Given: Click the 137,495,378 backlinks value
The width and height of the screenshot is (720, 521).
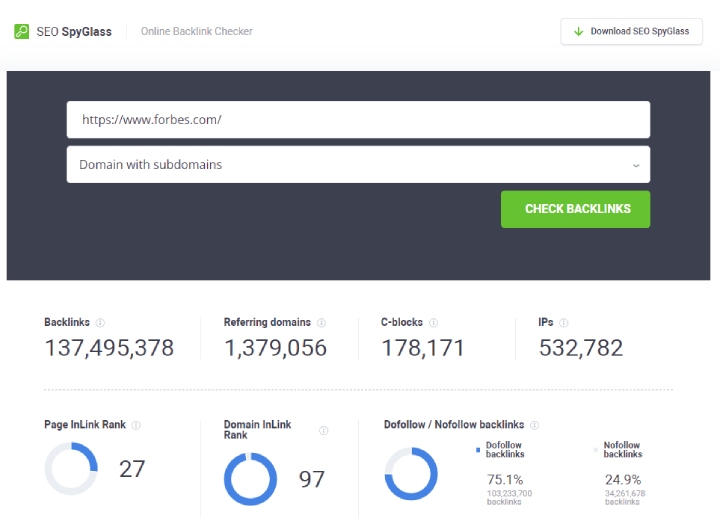Looking at the screenshot, I should [x=109, y=347].
